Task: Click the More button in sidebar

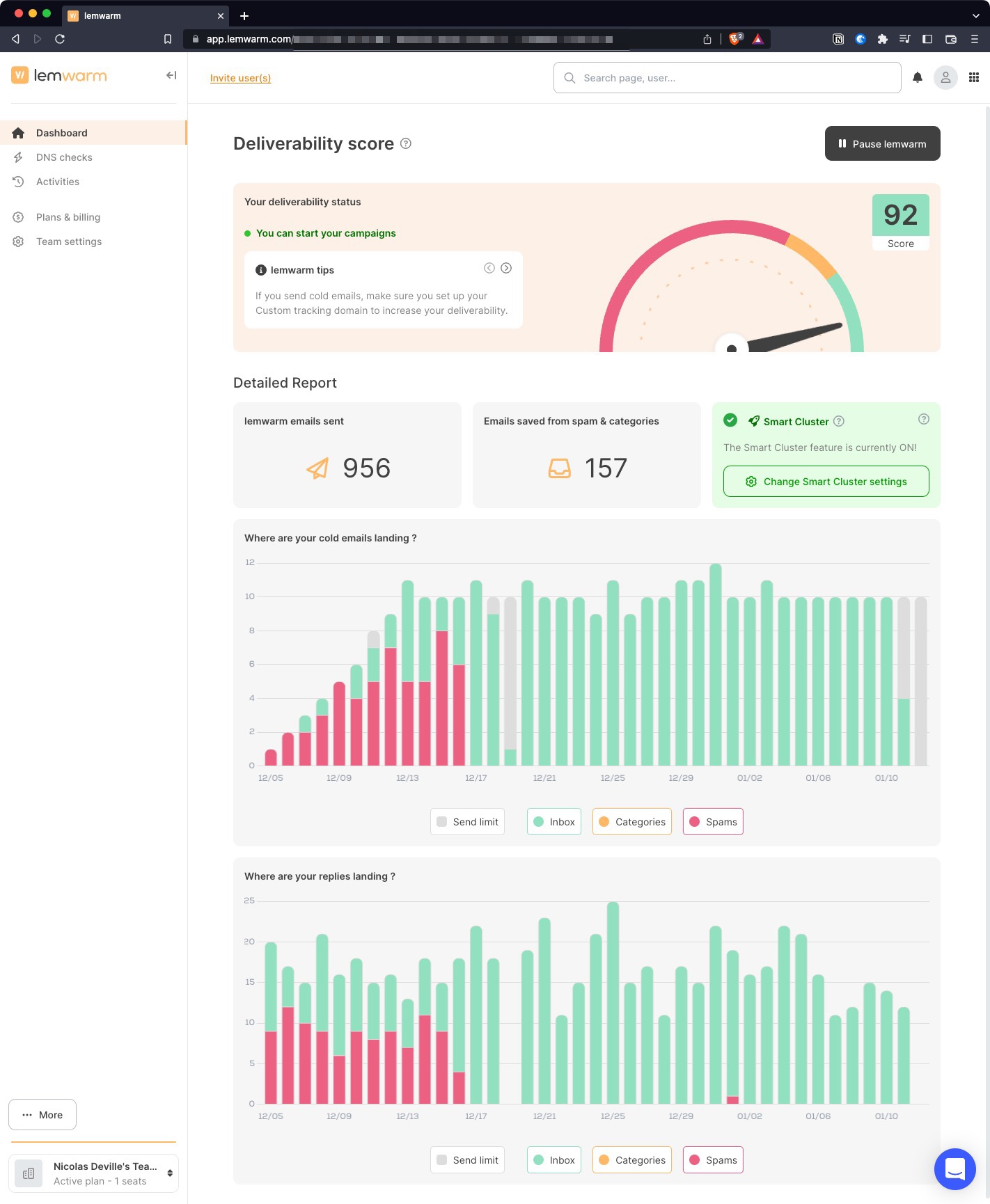Action: click(x=42, y=1115)
